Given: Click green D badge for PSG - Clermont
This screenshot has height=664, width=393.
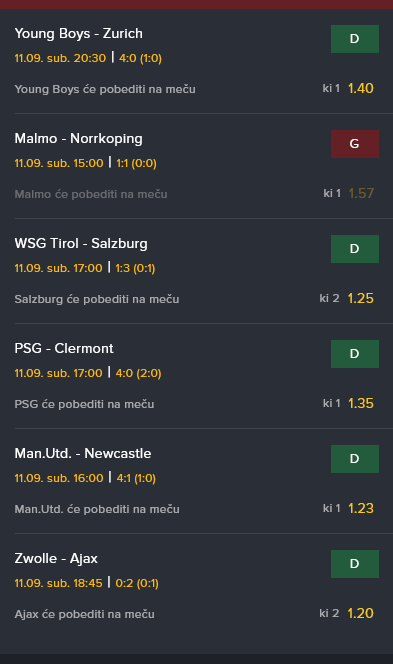Looking at the screenshot, I should tap(354, 354).
